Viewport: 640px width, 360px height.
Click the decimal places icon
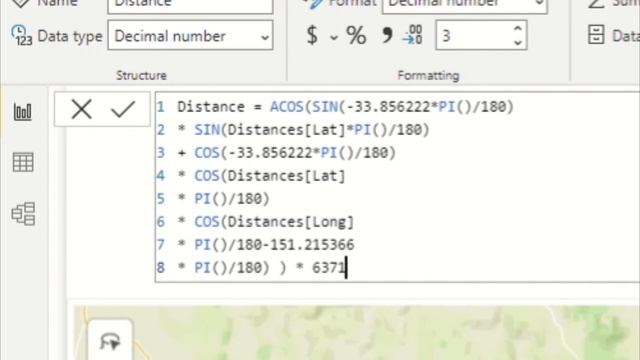pos(413,35)
